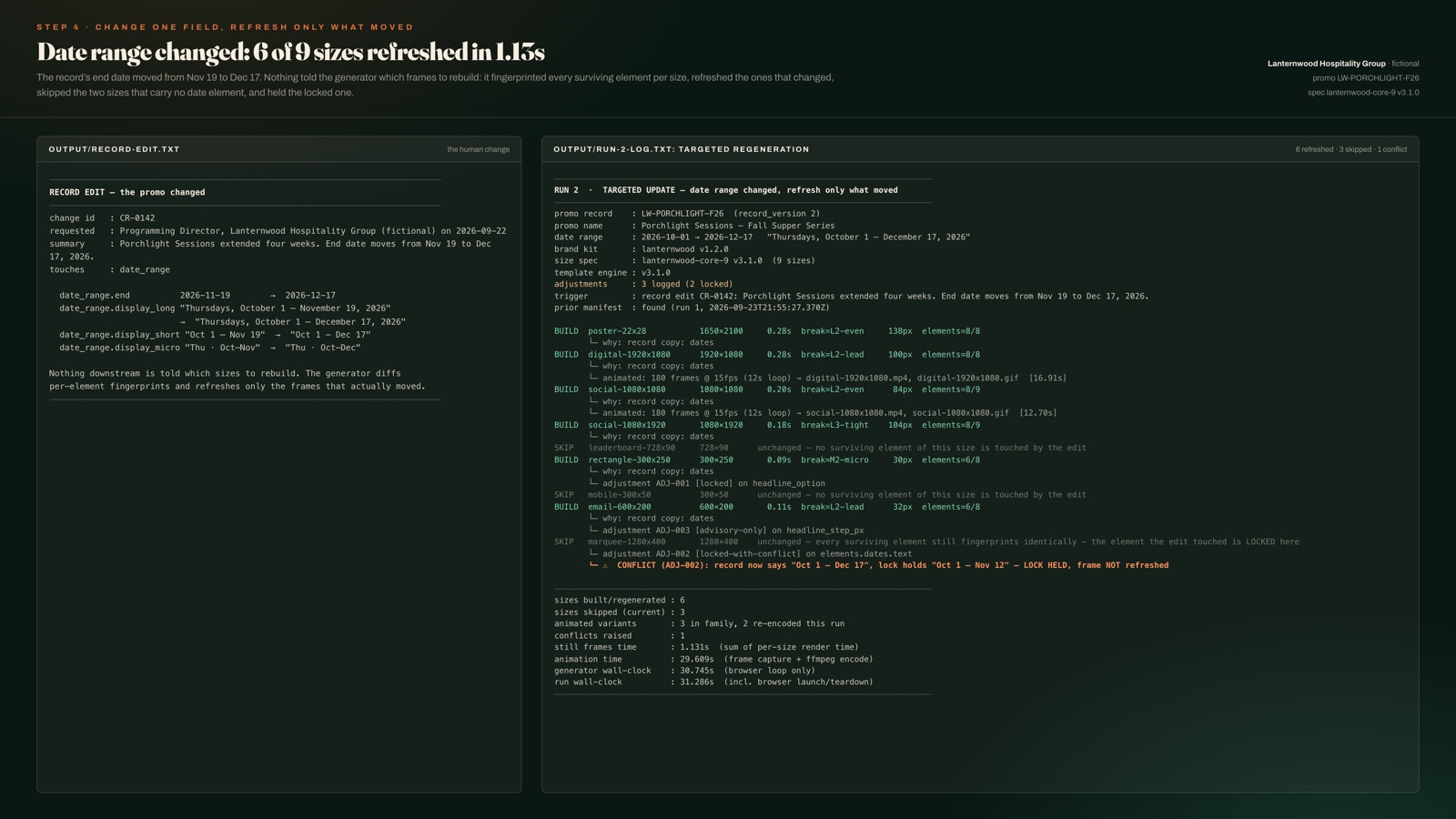Select the 'requested : Programming Director' line
Viewport: 1456px width, 819px height.
(x=278, y=231)
